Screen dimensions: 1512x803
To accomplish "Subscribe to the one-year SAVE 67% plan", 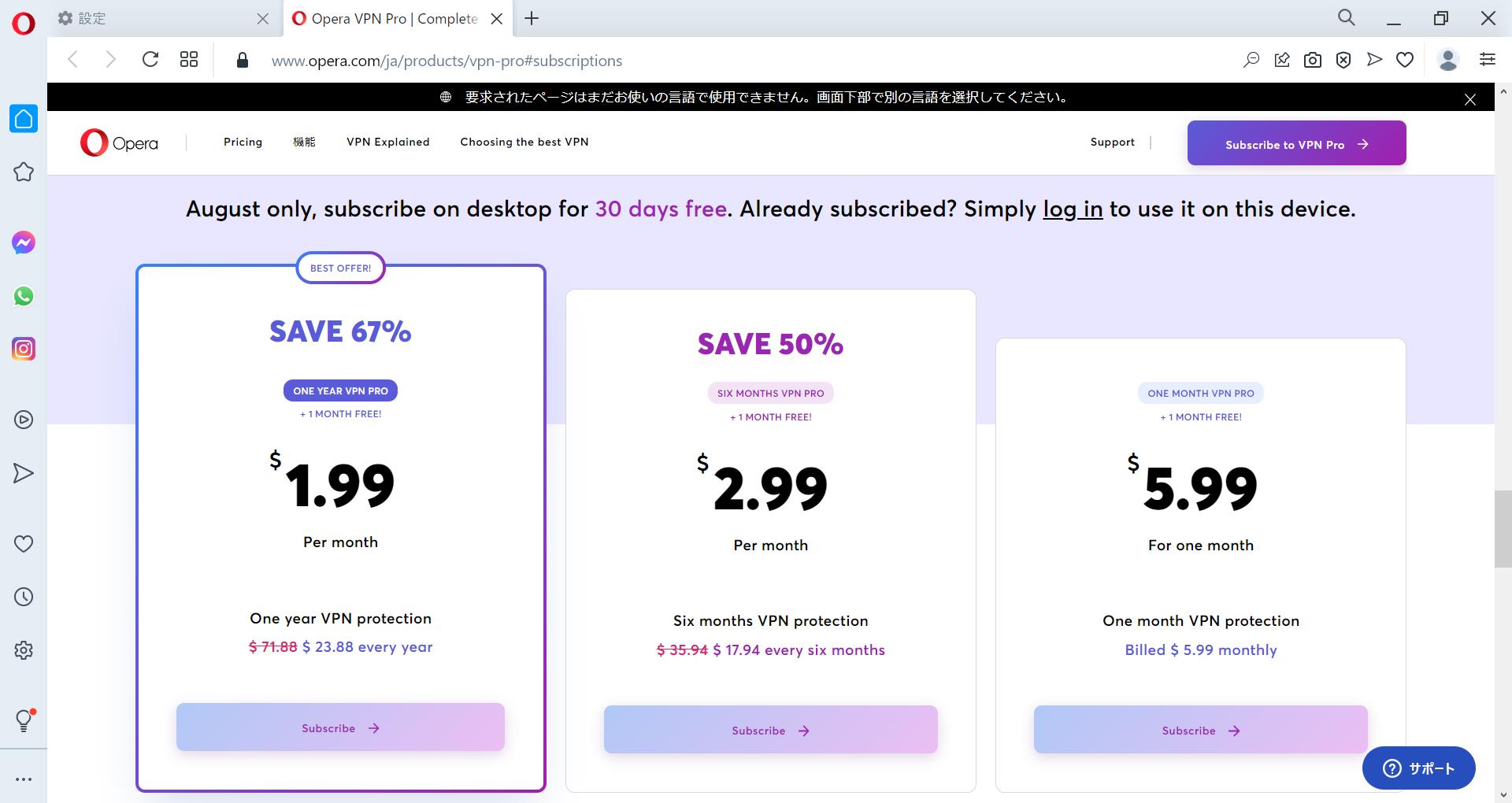I will 339,727.
